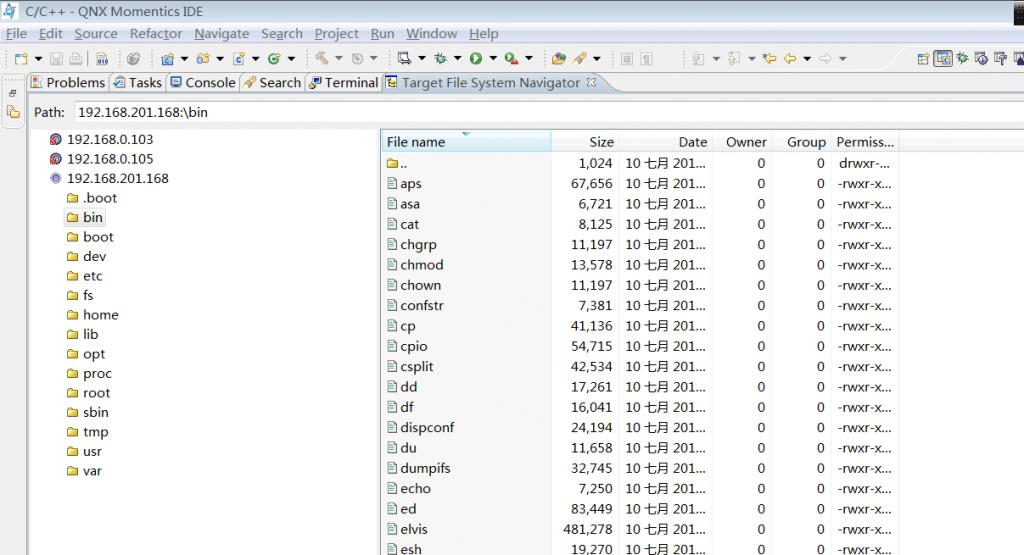
Task: Sort by the Size column header
Action: 584,142
